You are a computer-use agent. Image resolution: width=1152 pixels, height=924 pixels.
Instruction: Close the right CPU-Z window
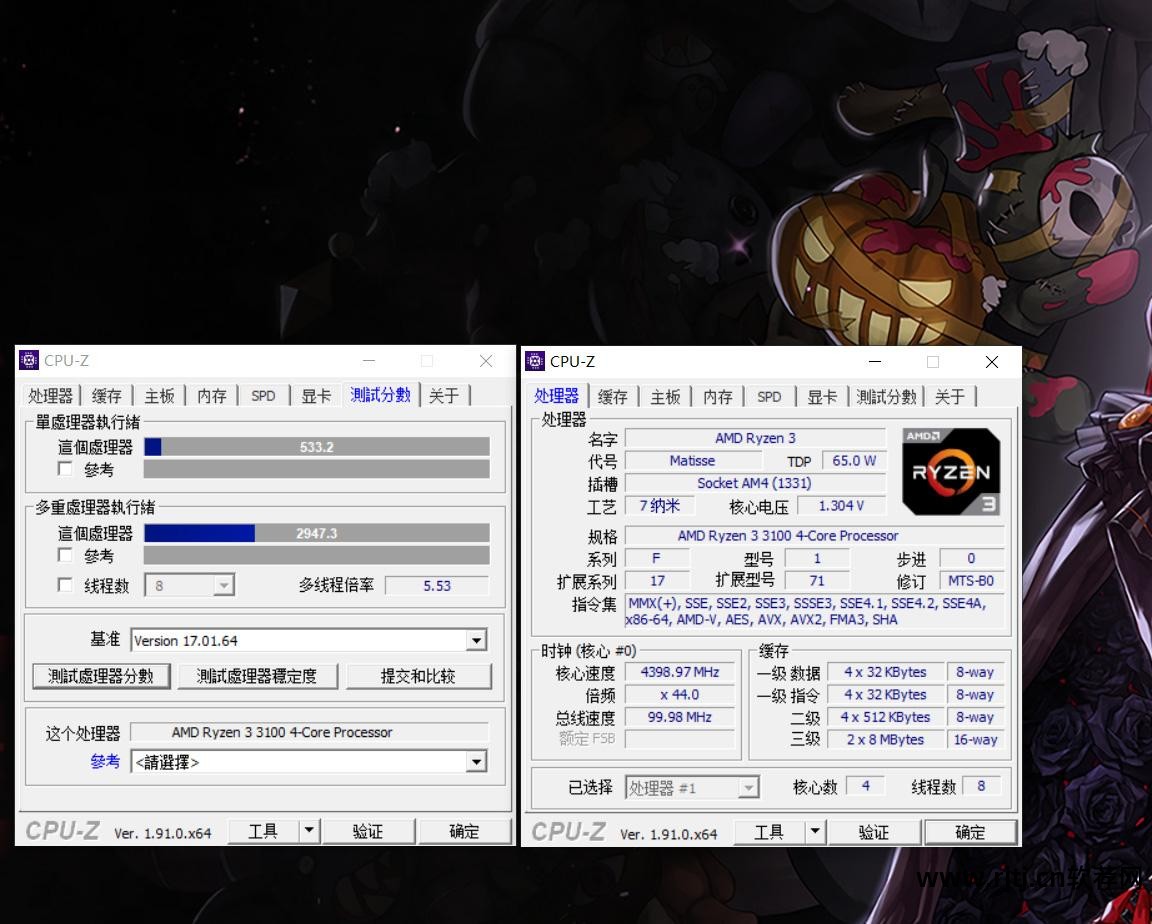pos(991,362)
